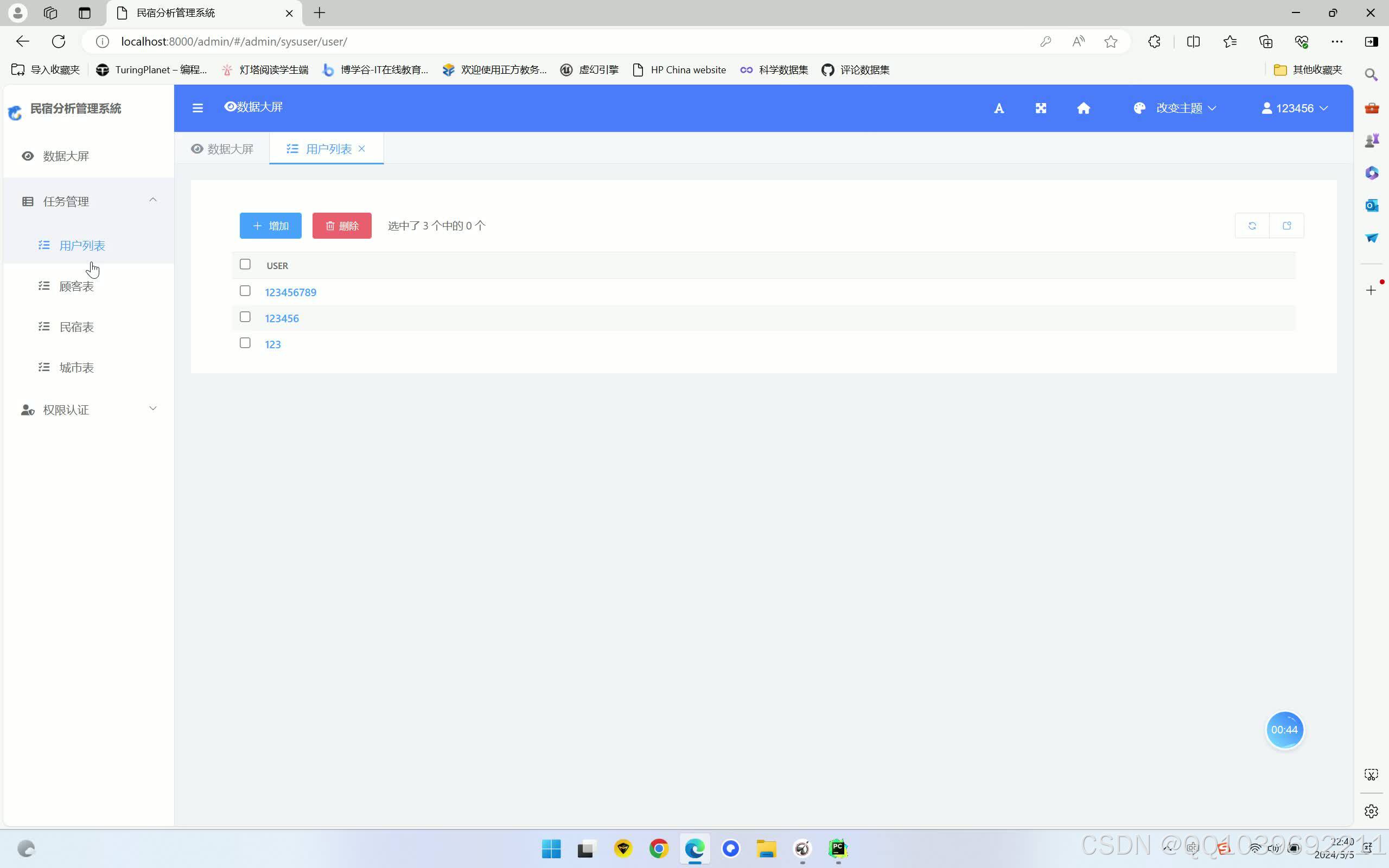The width and height of the screenshot is (1389, 868).
Task: Check the checkbox for user 123456789
Action: tap(245, 290)
